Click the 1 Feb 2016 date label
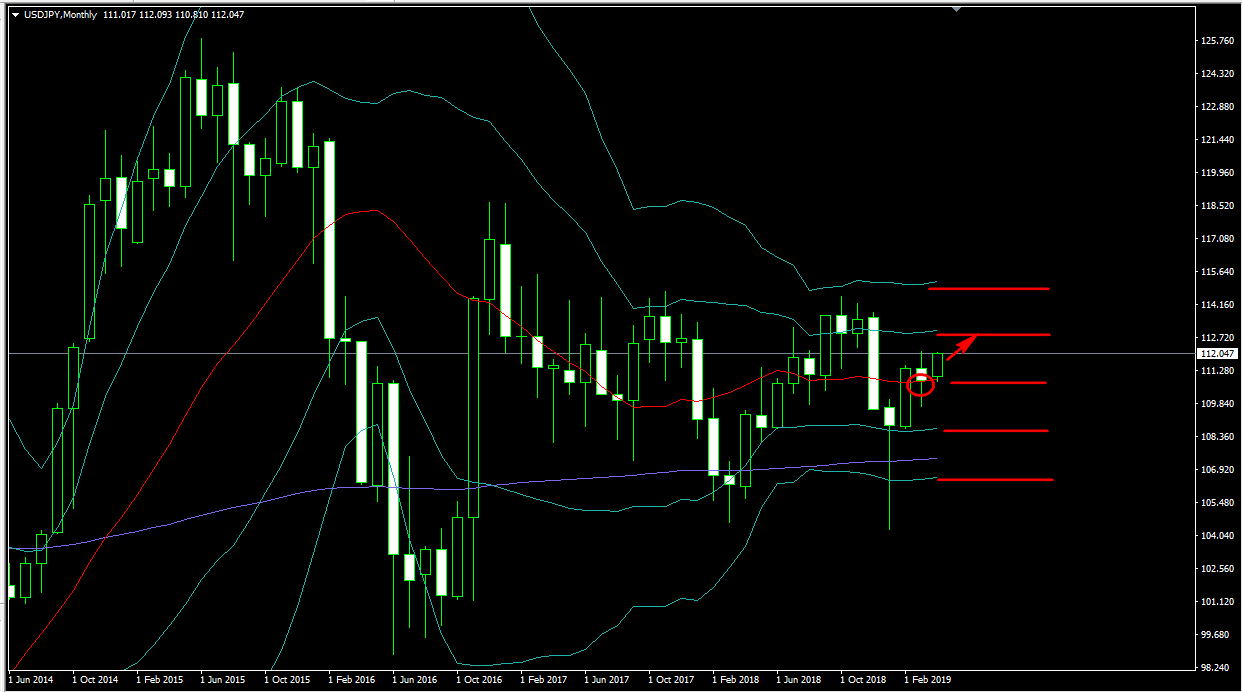This screenshot has width=1242, height=692. click(x=351, y=680)
